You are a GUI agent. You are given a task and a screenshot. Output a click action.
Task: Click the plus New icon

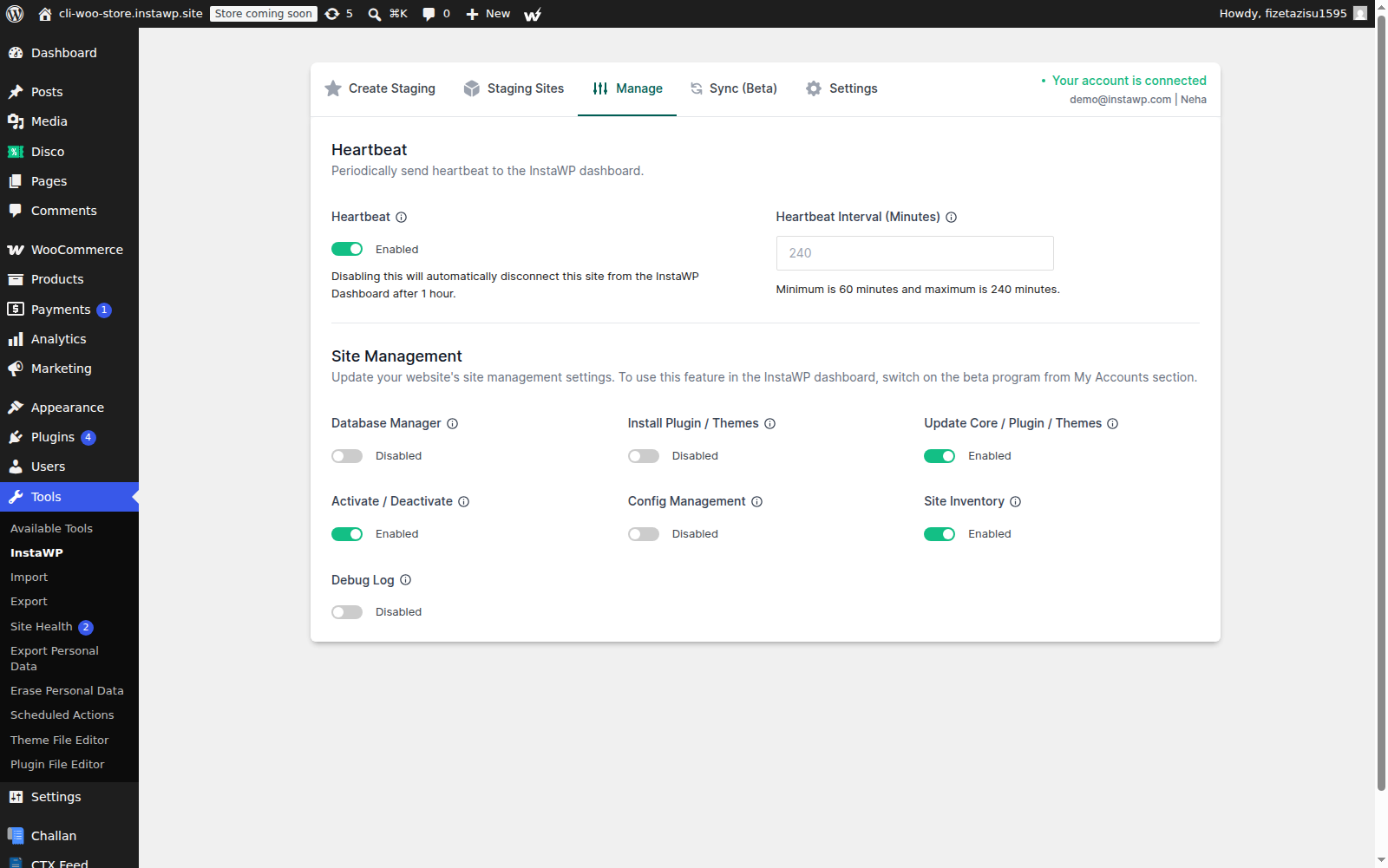(472, 14)
